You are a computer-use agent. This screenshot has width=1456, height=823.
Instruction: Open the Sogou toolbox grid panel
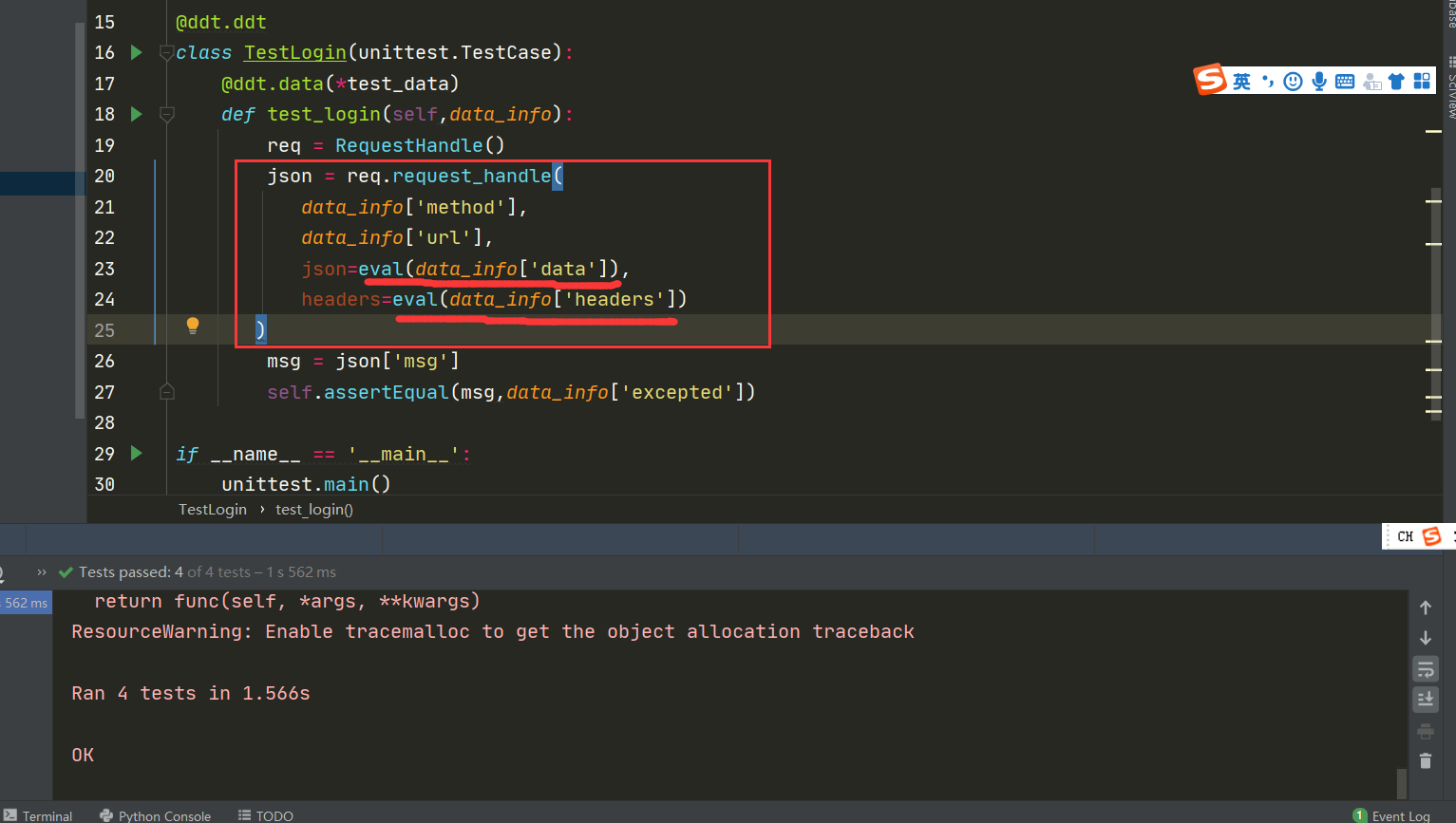1422,82
